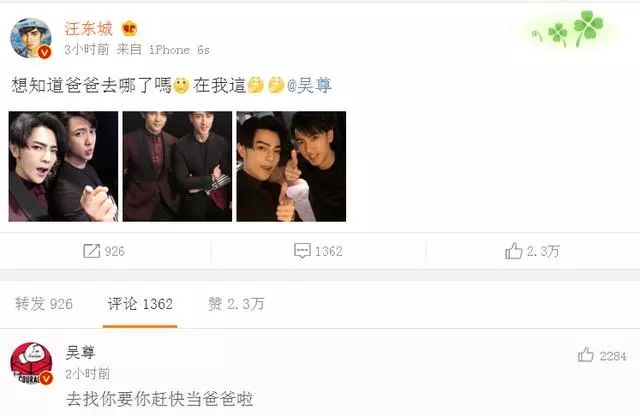Open the 汪东城 username link

(88, 29)
